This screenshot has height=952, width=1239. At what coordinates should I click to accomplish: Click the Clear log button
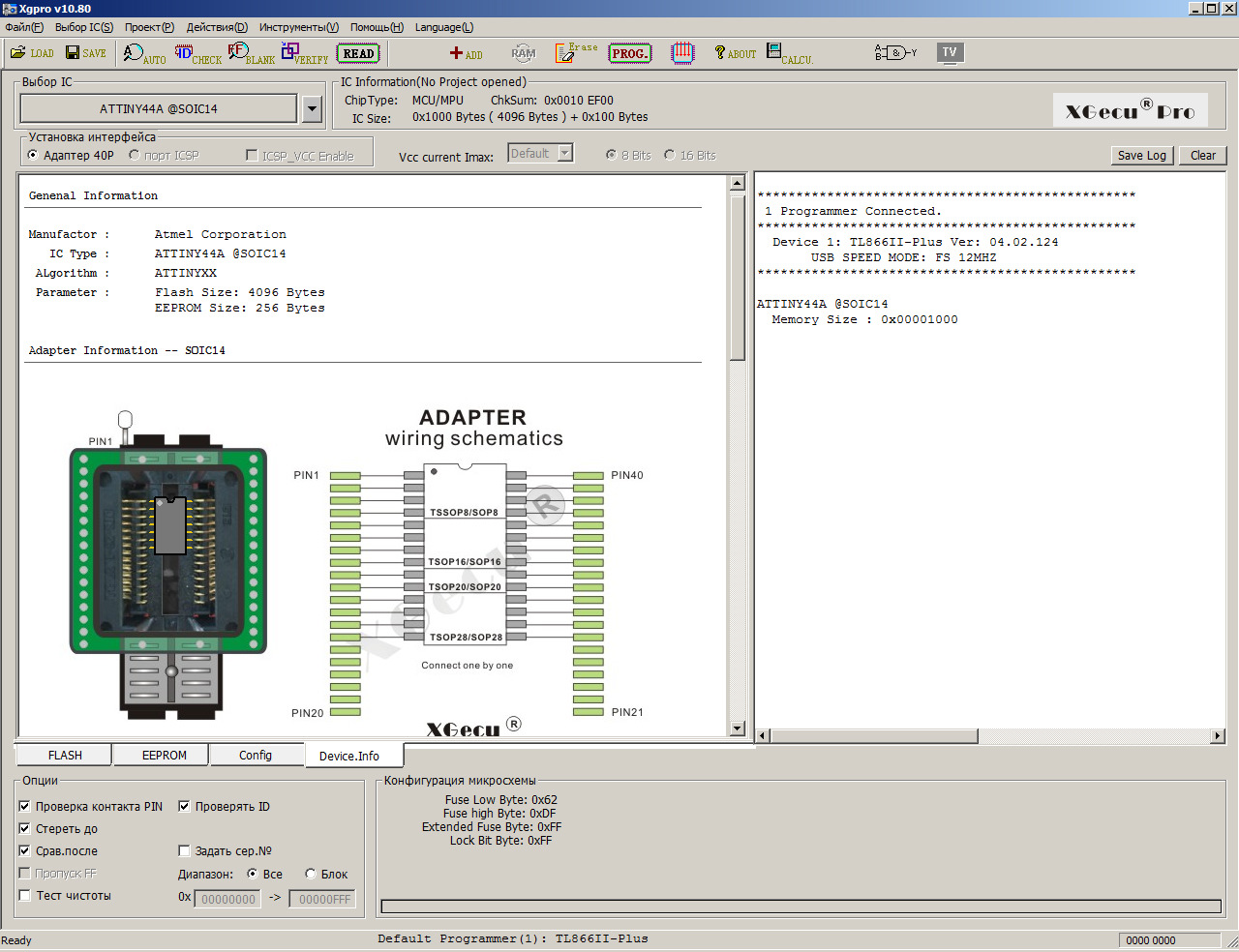(x=1203, y=155)
